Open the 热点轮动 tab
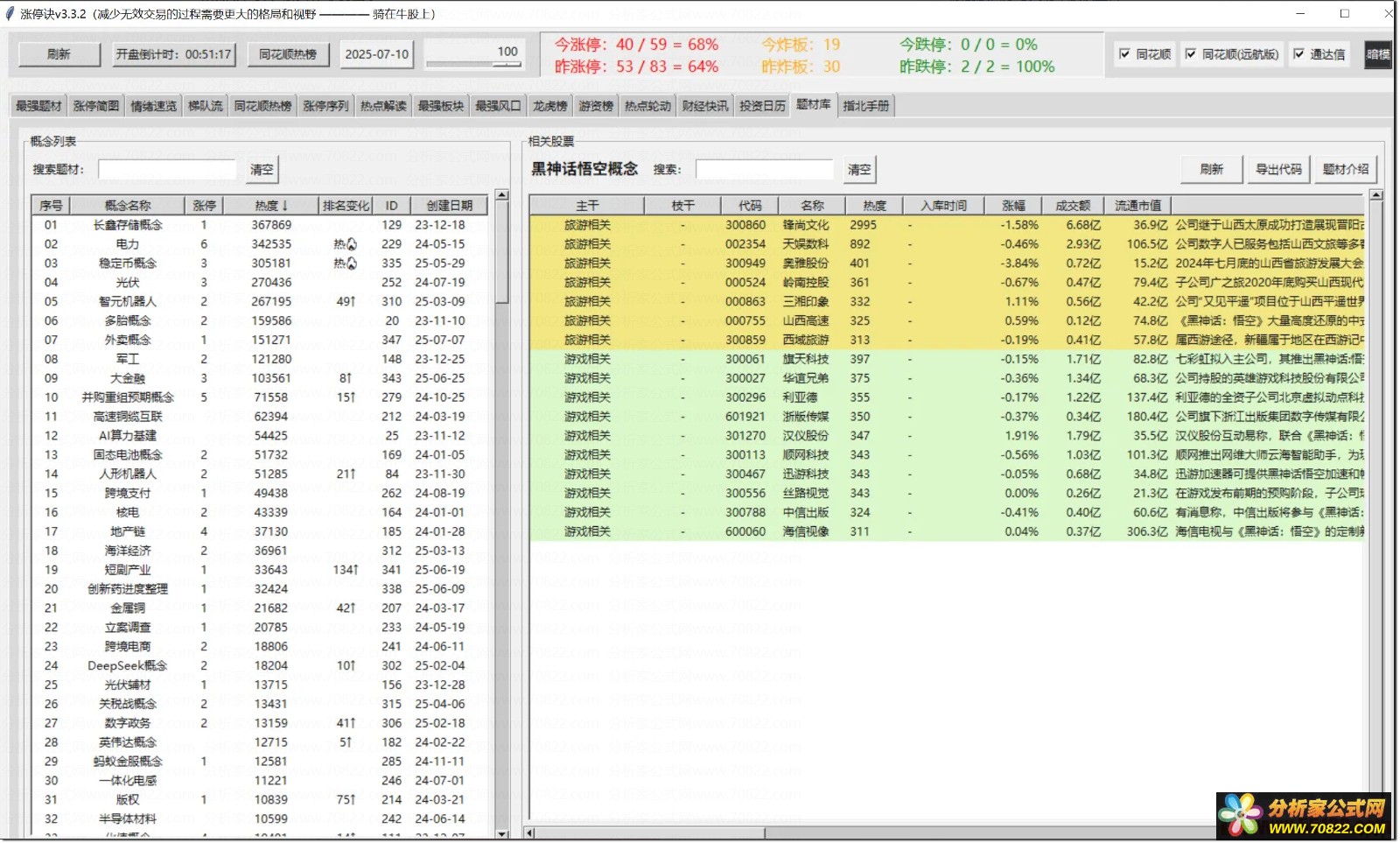1400x843 pixels. [x=647, y=106]
